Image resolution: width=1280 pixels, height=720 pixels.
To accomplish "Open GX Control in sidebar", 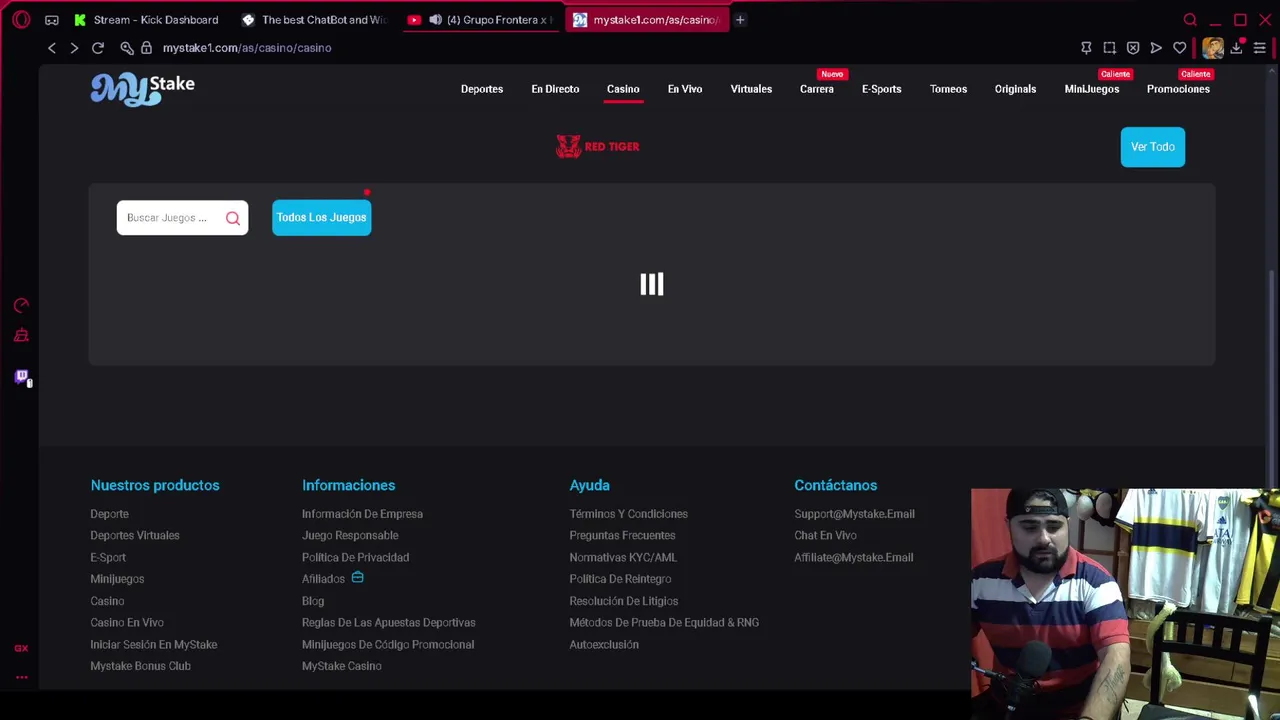I will pos(21,305).
